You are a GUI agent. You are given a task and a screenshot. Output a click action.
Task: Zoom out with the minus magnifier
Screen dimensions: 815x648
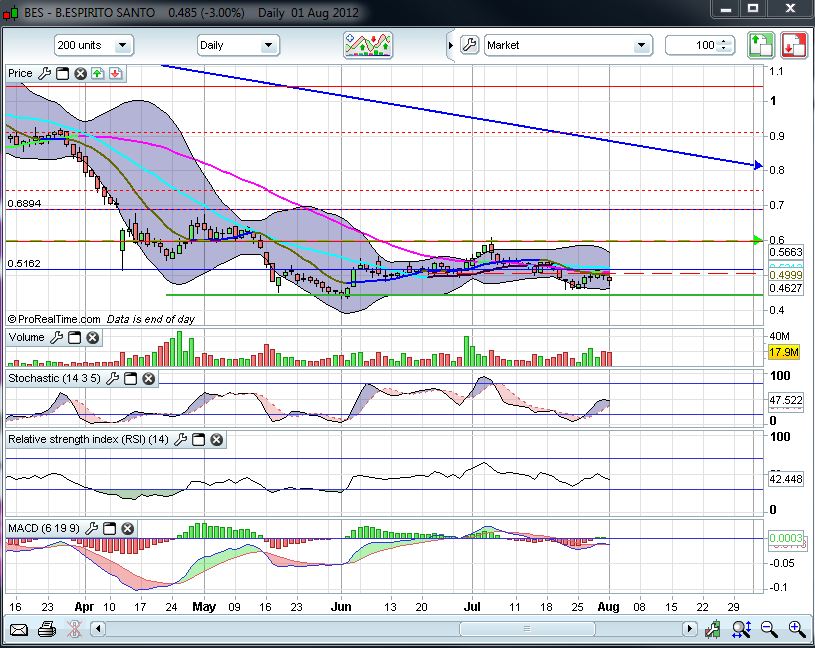tap(769, 629)
